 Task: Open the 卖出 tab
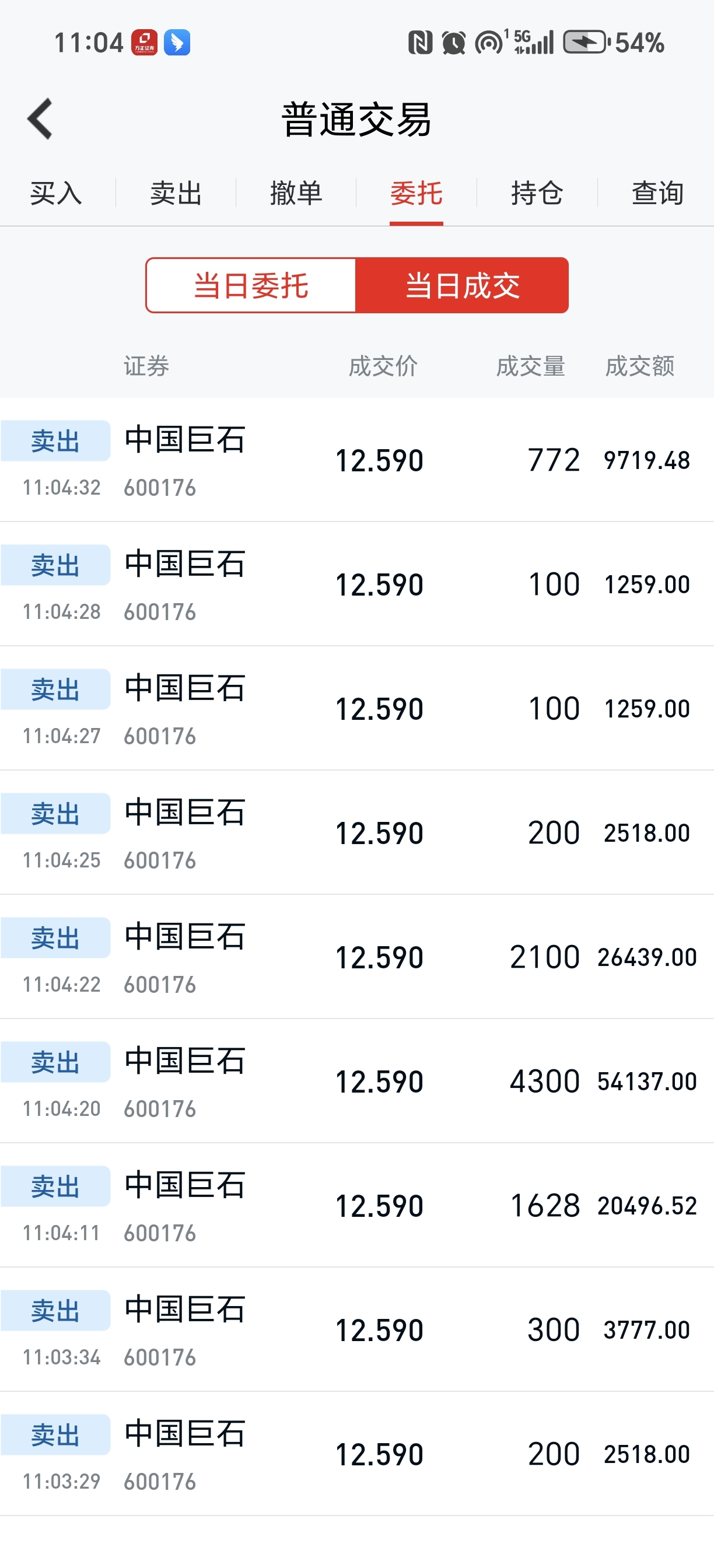click(176, 194)
